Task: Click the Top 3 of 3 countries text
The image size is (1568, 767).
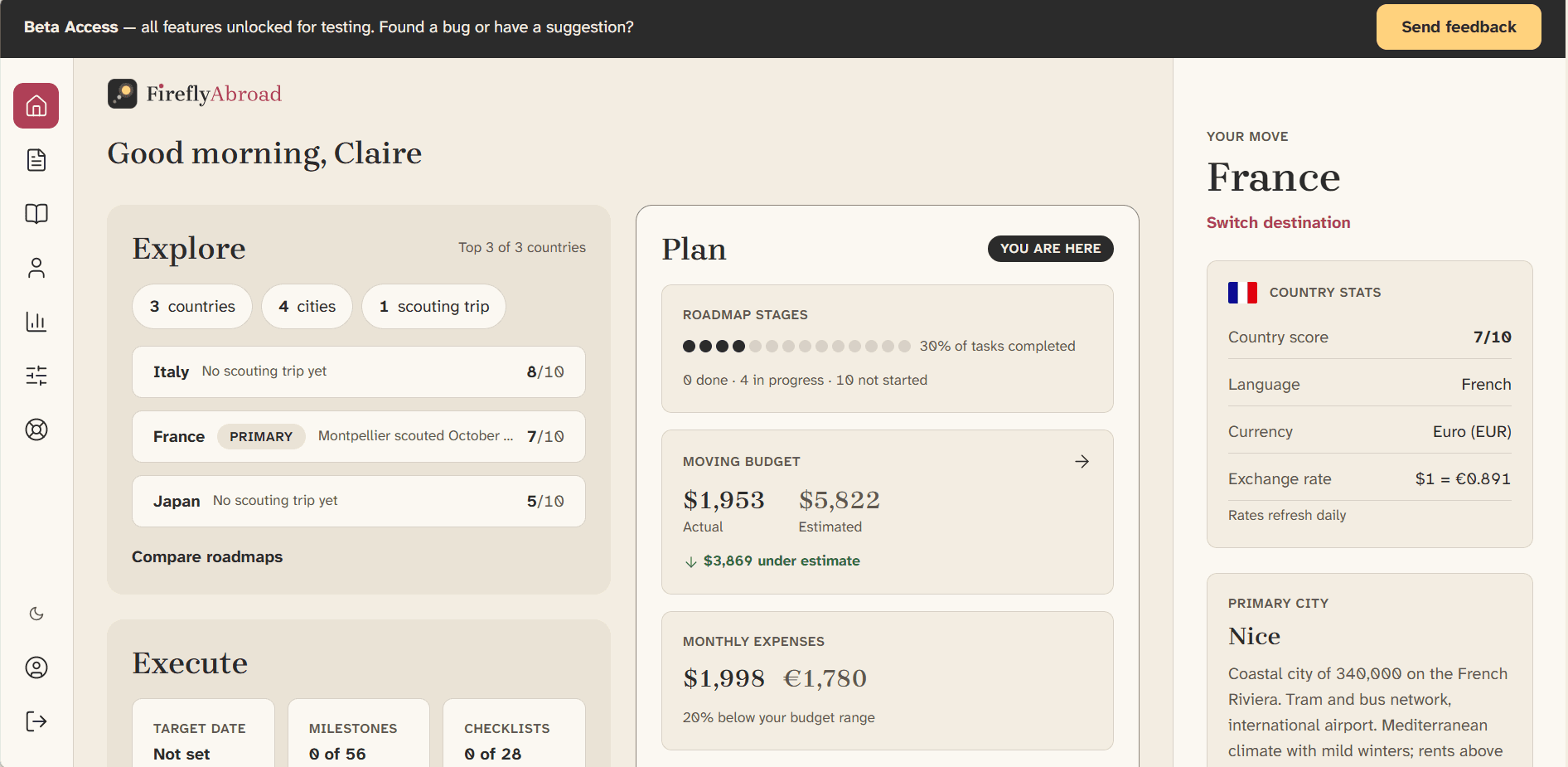Action: pyautogui.click(x=522, y=247)
